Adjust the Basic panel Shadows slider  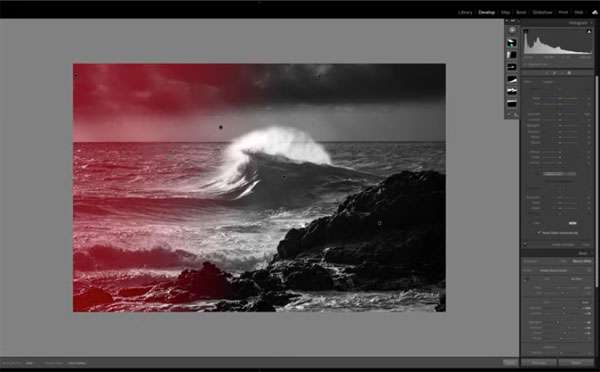(x=569, y=328)
